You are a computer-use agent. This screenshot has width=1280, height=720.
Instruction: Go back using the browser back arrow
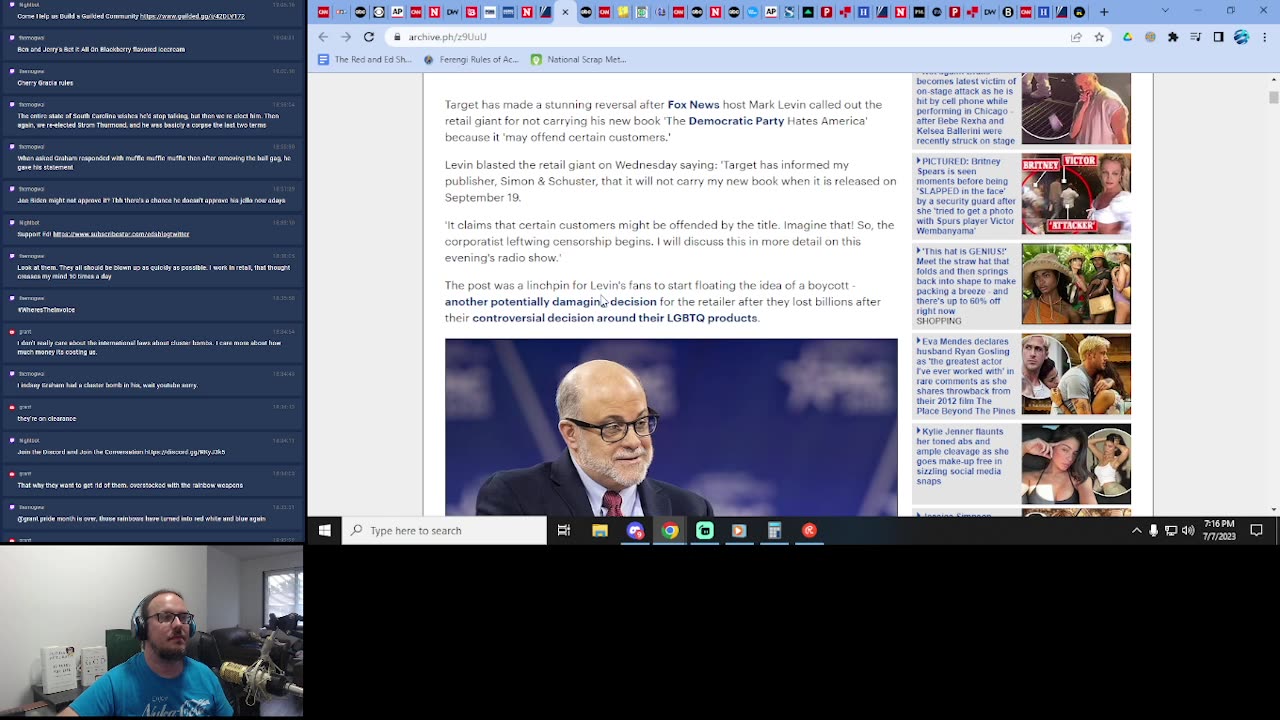(x=323, y=37)
